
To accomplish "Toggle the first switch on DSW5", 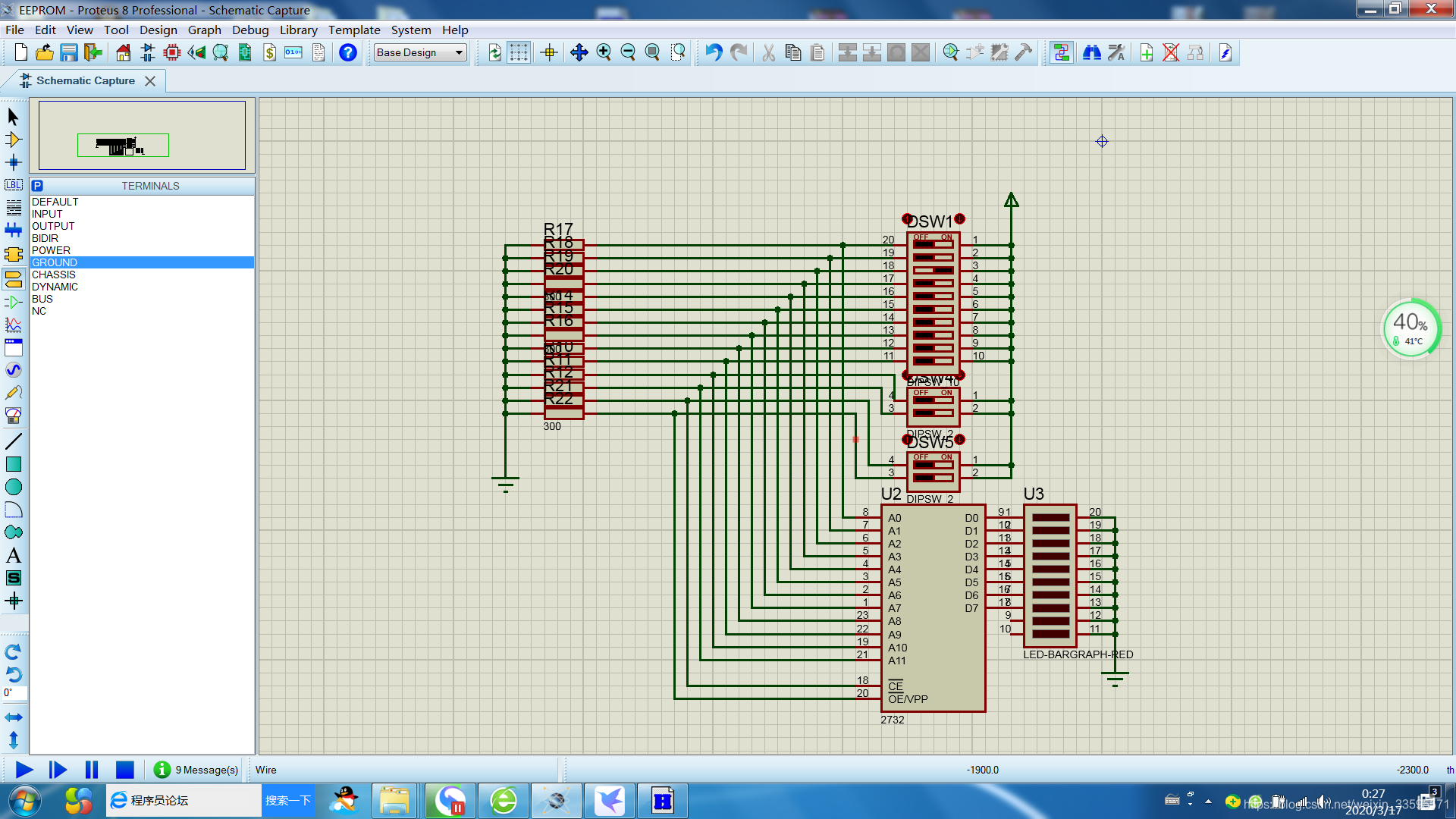I will click(x=934, y=465).
